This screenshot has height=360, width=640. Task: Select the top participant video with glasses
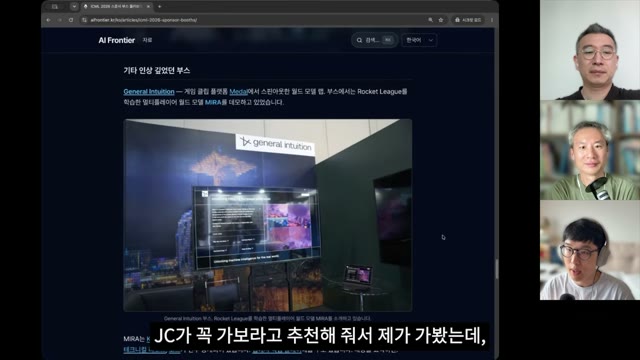pos(590,50)
